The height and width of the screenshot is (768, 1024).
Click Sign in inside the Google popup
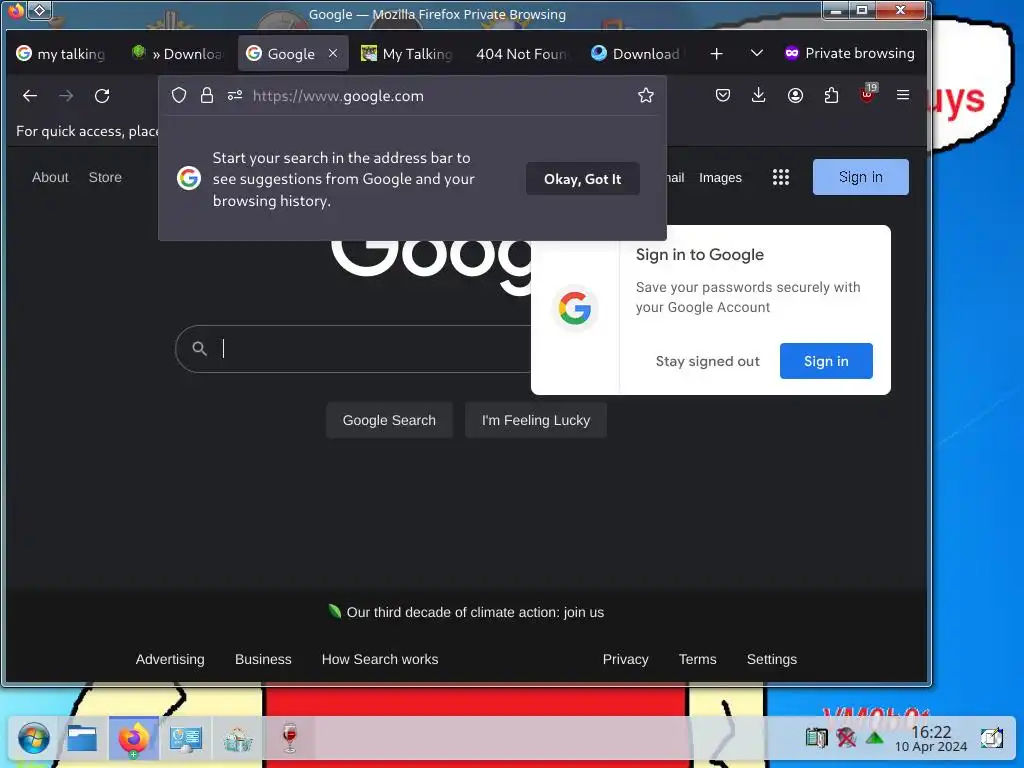point(826,361)
